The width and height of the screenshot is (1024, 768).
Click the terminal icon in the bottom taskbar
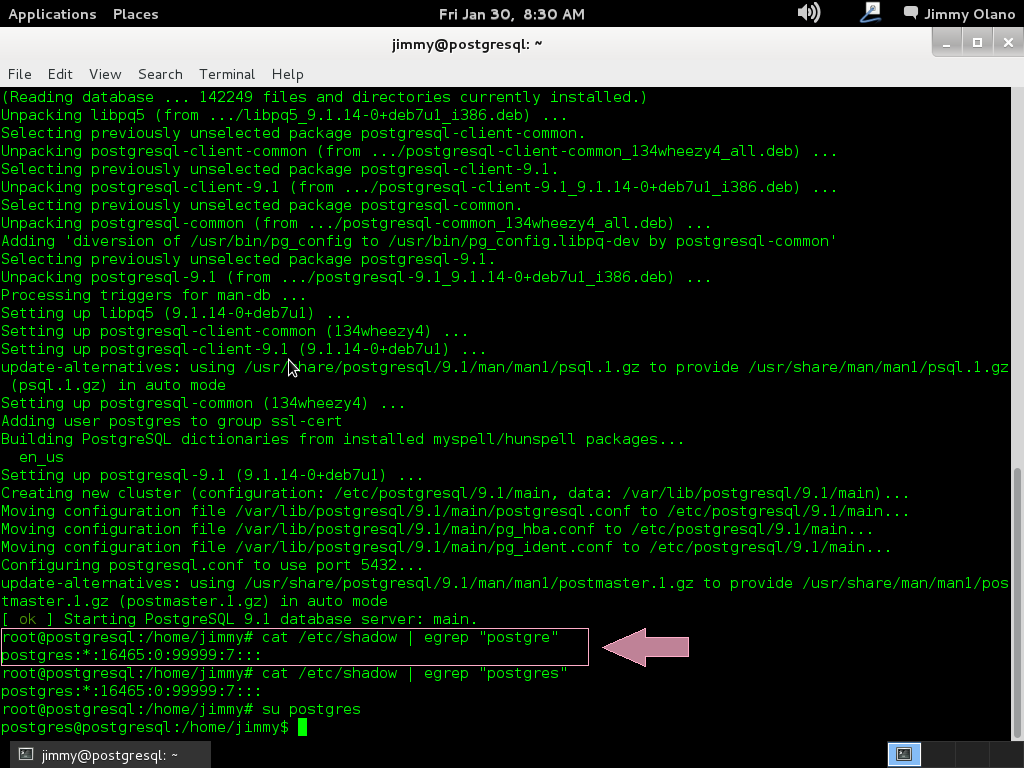26,755
